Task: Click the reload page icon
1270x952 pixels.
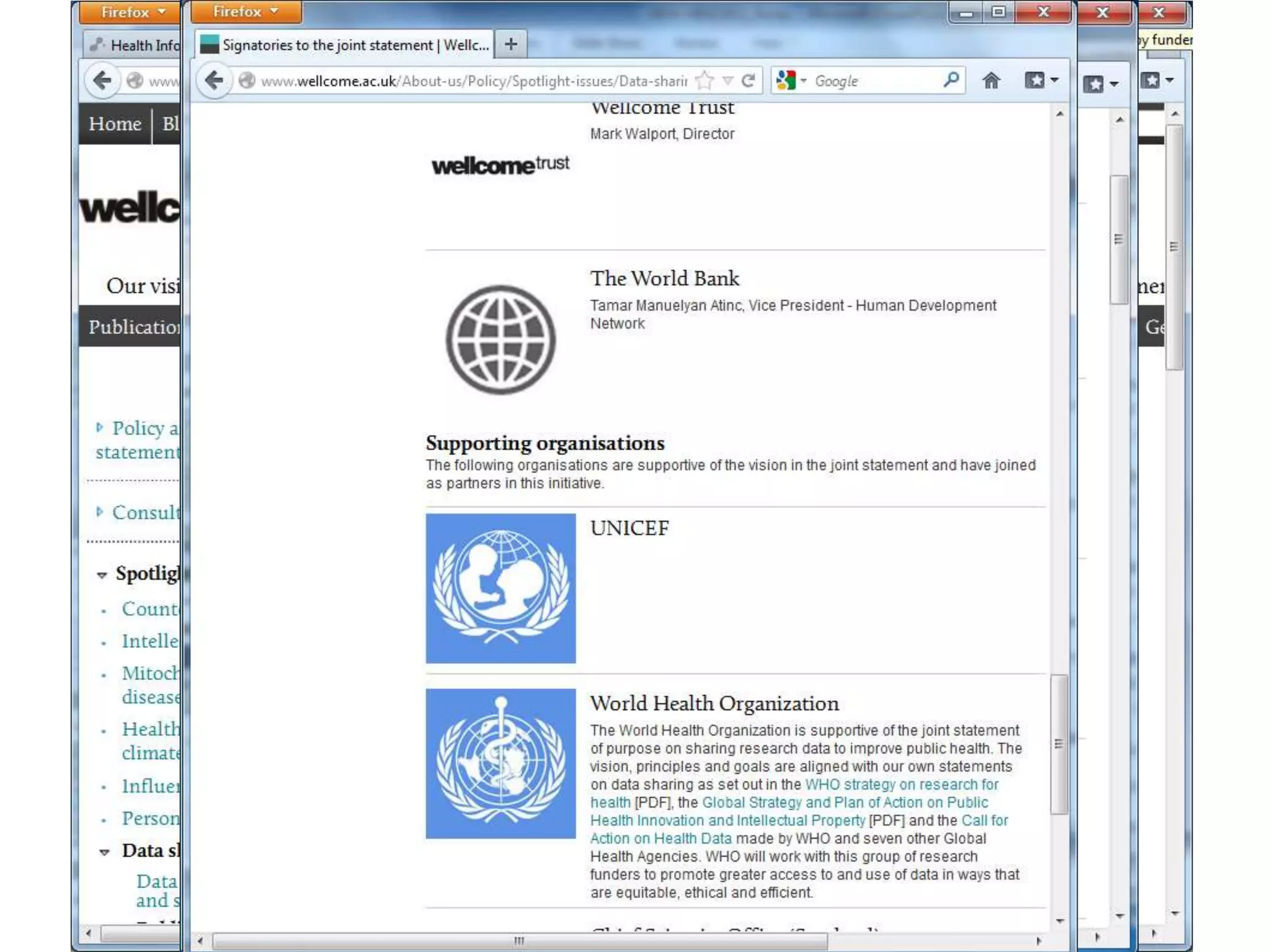Action: 748,81
